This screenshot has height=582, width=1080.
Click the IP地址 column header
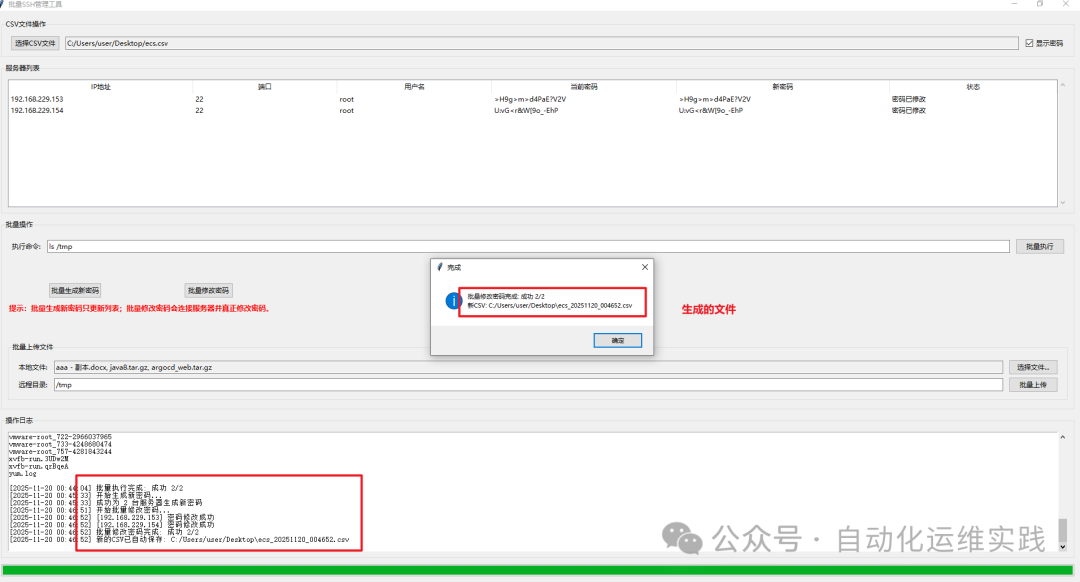point(101,87)
